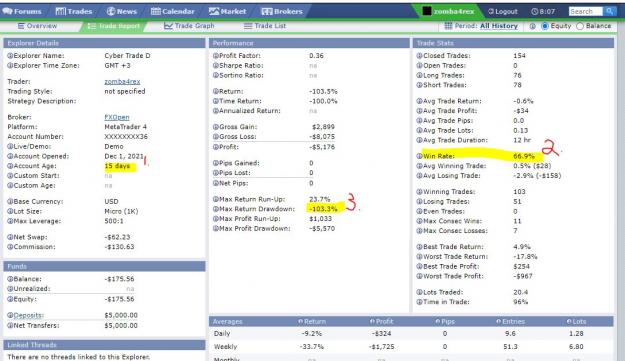This screenshot has height=361, width=625.
Task: Sort Averages by Lots column header
Action: (x=576, y=322)
